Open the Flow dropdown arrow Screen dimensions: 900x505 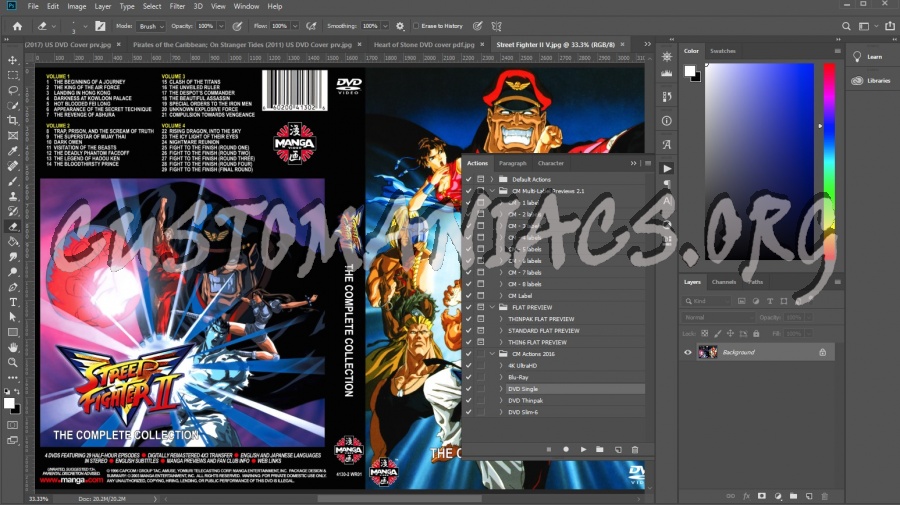[x=295, y=26]
